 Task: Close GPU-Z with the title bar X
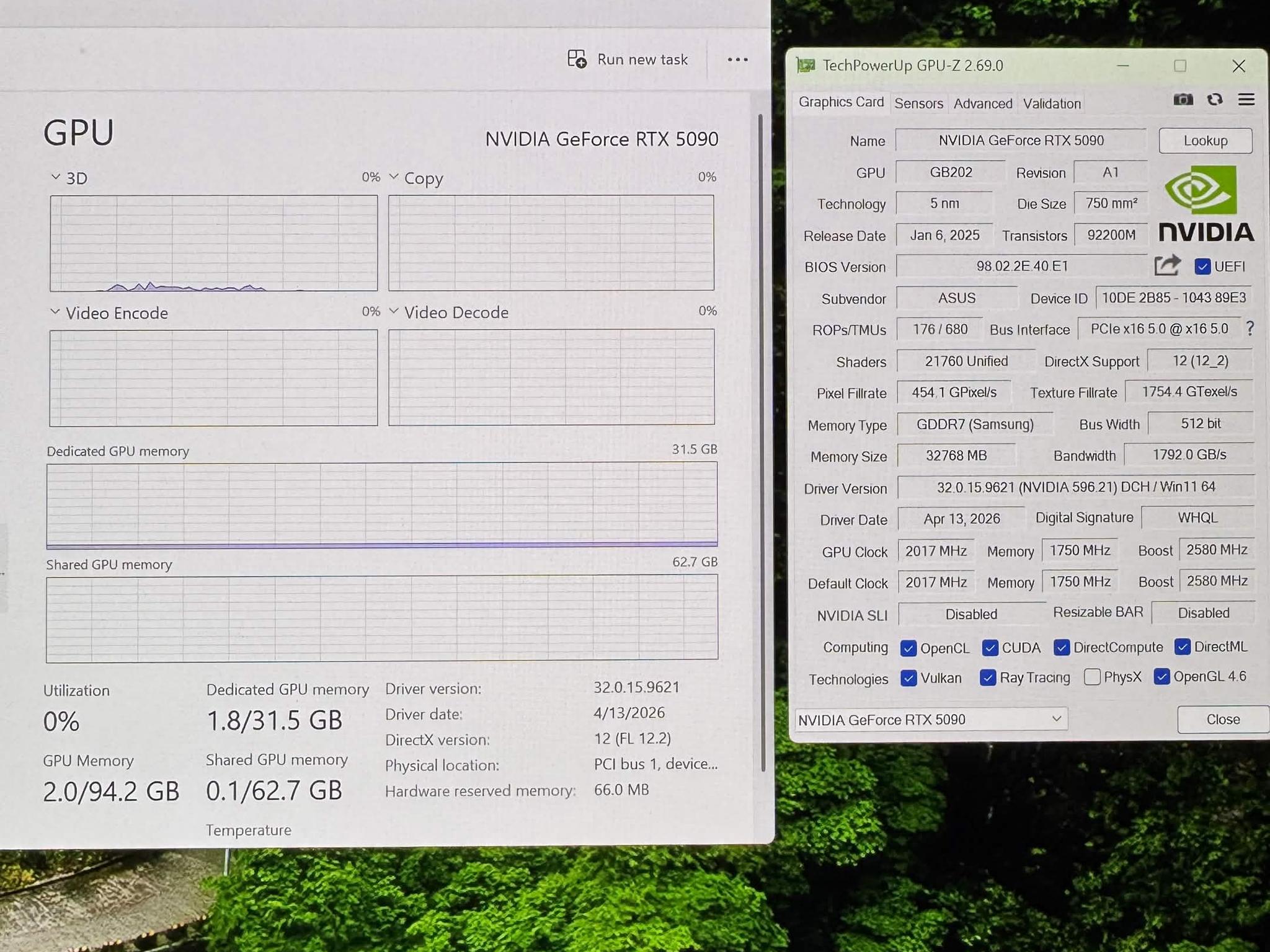[x=1238, y=66]
